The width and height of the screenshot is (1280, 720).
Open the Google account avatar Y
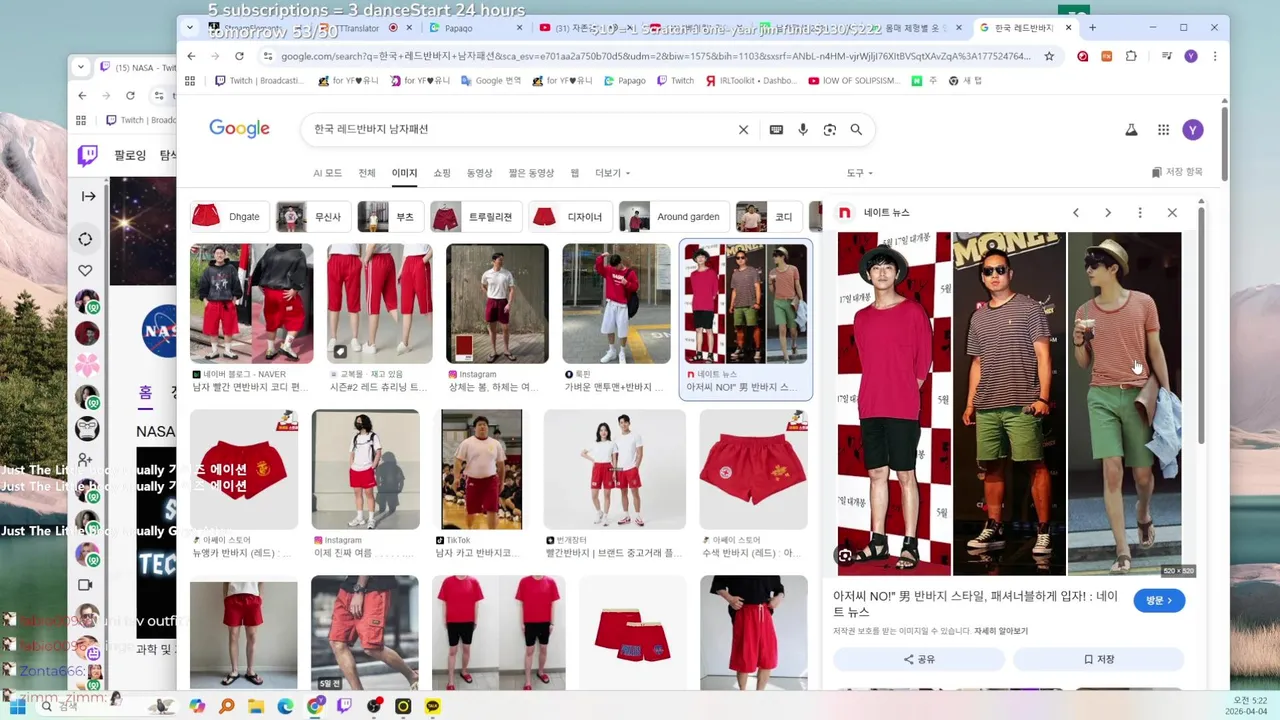[1192, 130]
